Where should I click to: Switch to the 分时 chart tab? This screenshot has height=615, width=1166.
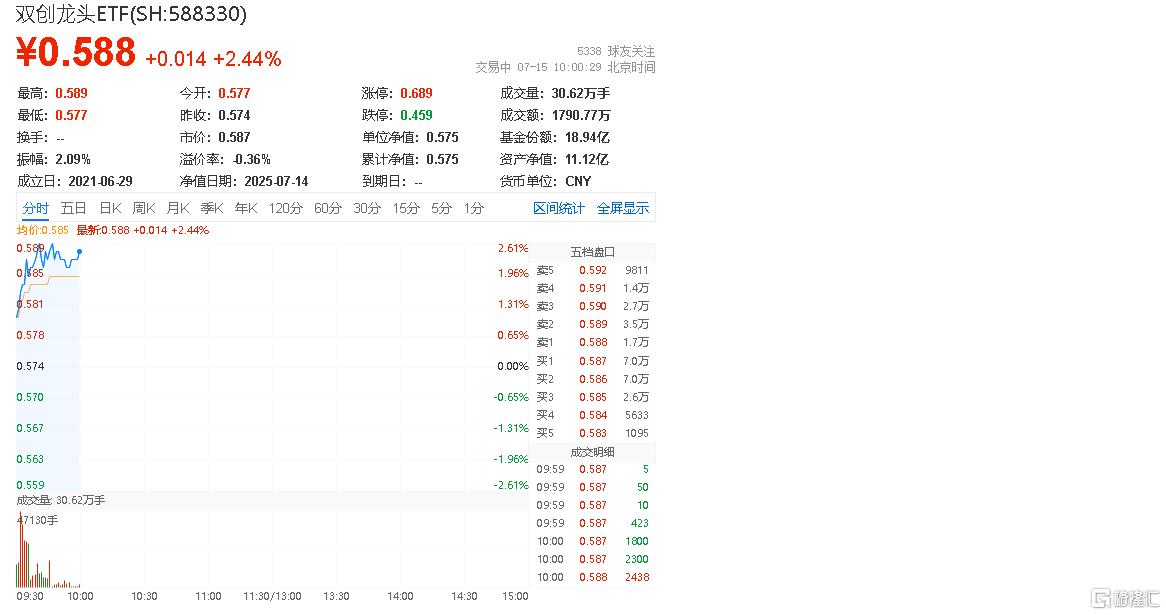click(x=35, y=208)
